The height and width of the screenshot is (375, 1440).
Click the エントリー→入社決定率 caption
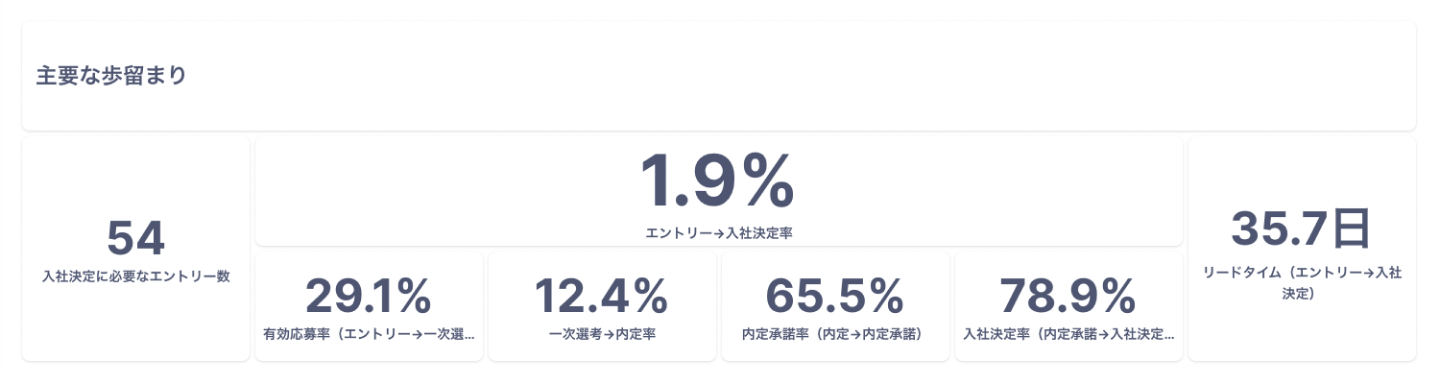click(718, 233)
